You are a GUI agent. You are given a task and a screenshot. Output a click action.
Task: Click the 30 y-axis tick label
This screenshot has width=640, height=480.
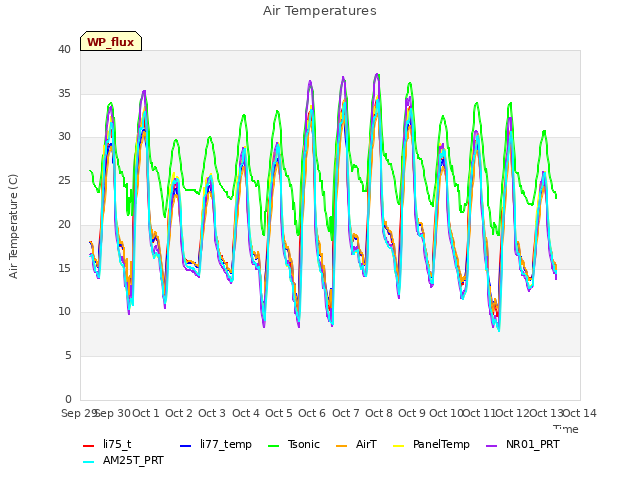[x=64, y=137]
